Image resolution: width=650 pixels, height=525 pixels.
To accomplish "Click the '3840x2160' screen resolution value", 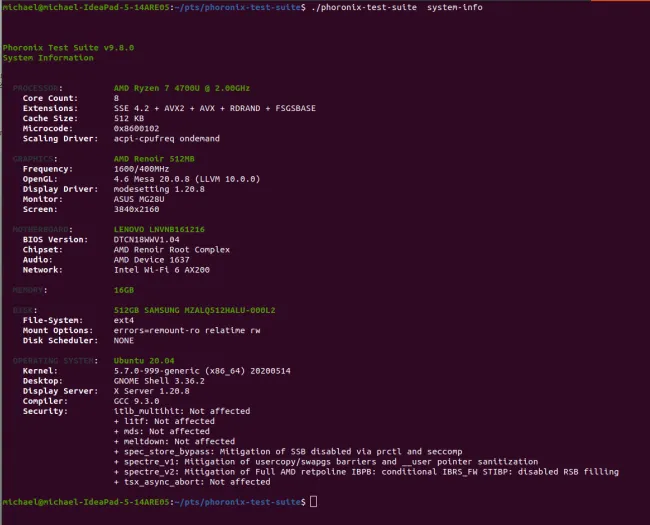I will tap(136, 210).
